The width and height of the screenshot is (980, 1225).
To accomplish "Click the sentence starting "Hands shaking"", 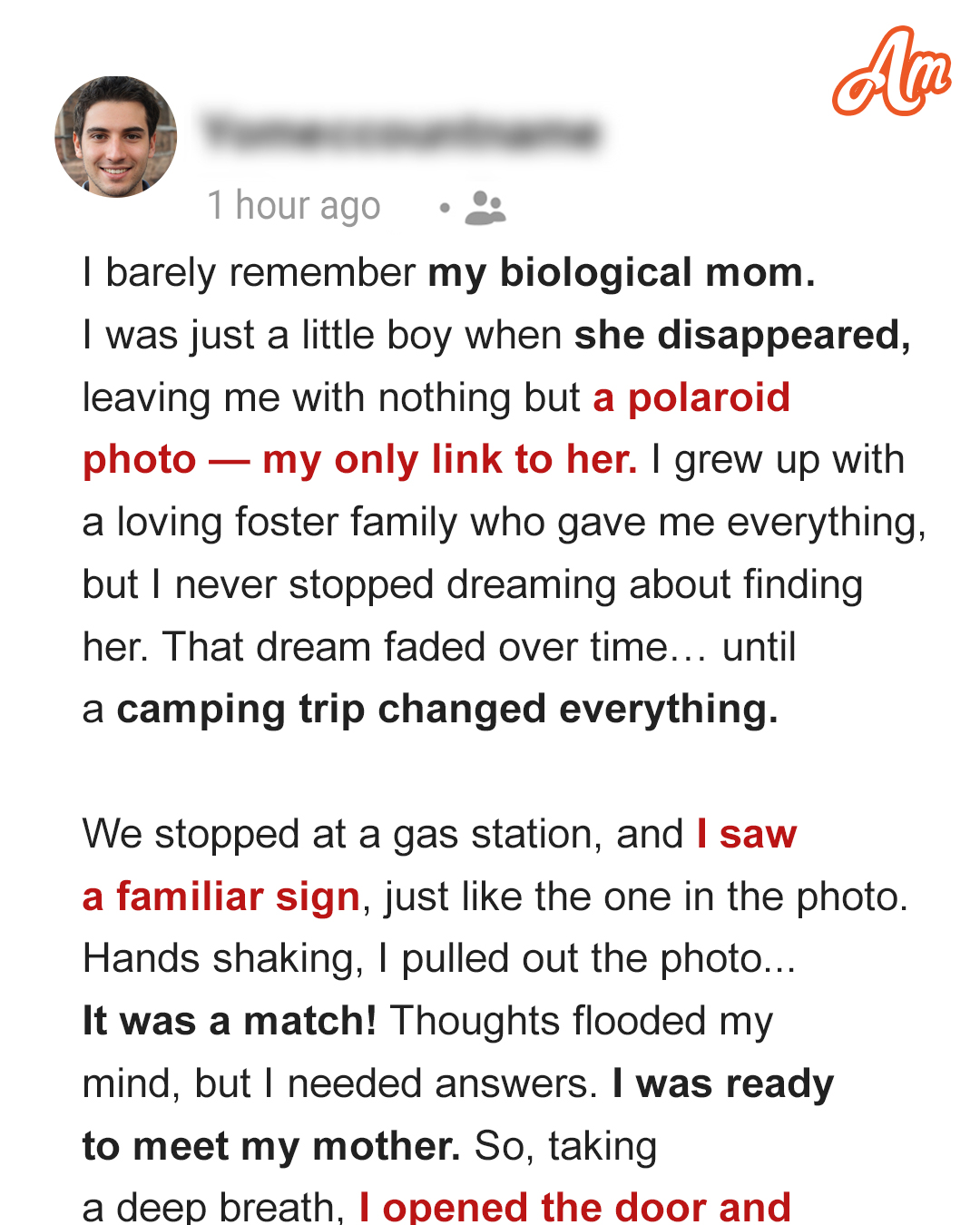I will tap(440, 959).
